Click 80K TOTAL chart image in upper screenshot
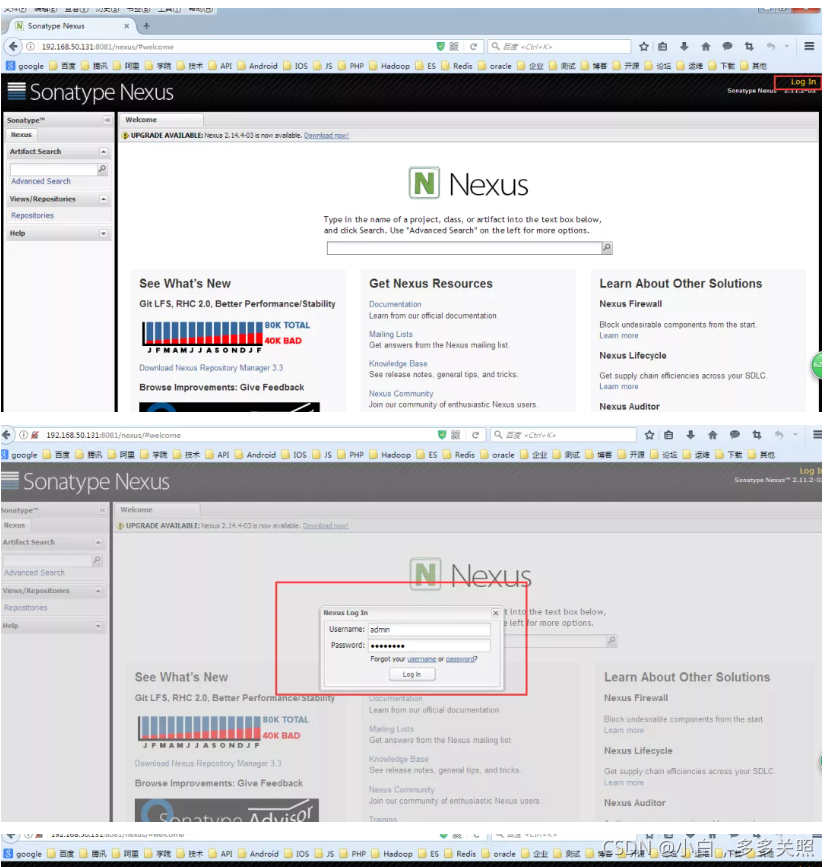 coord(227,336)
